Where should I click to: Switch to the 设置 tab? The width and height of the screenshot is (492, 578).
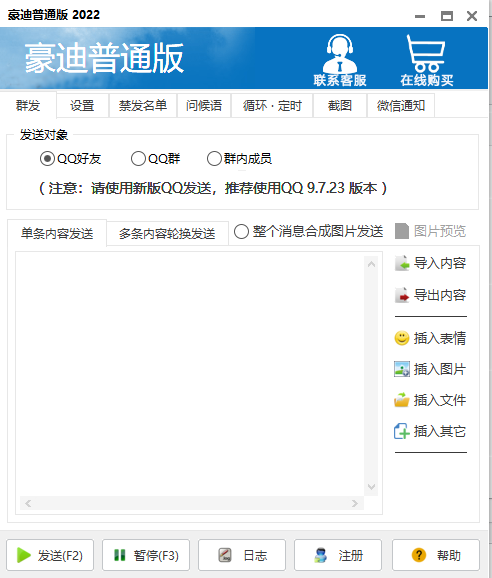[82, 105]
